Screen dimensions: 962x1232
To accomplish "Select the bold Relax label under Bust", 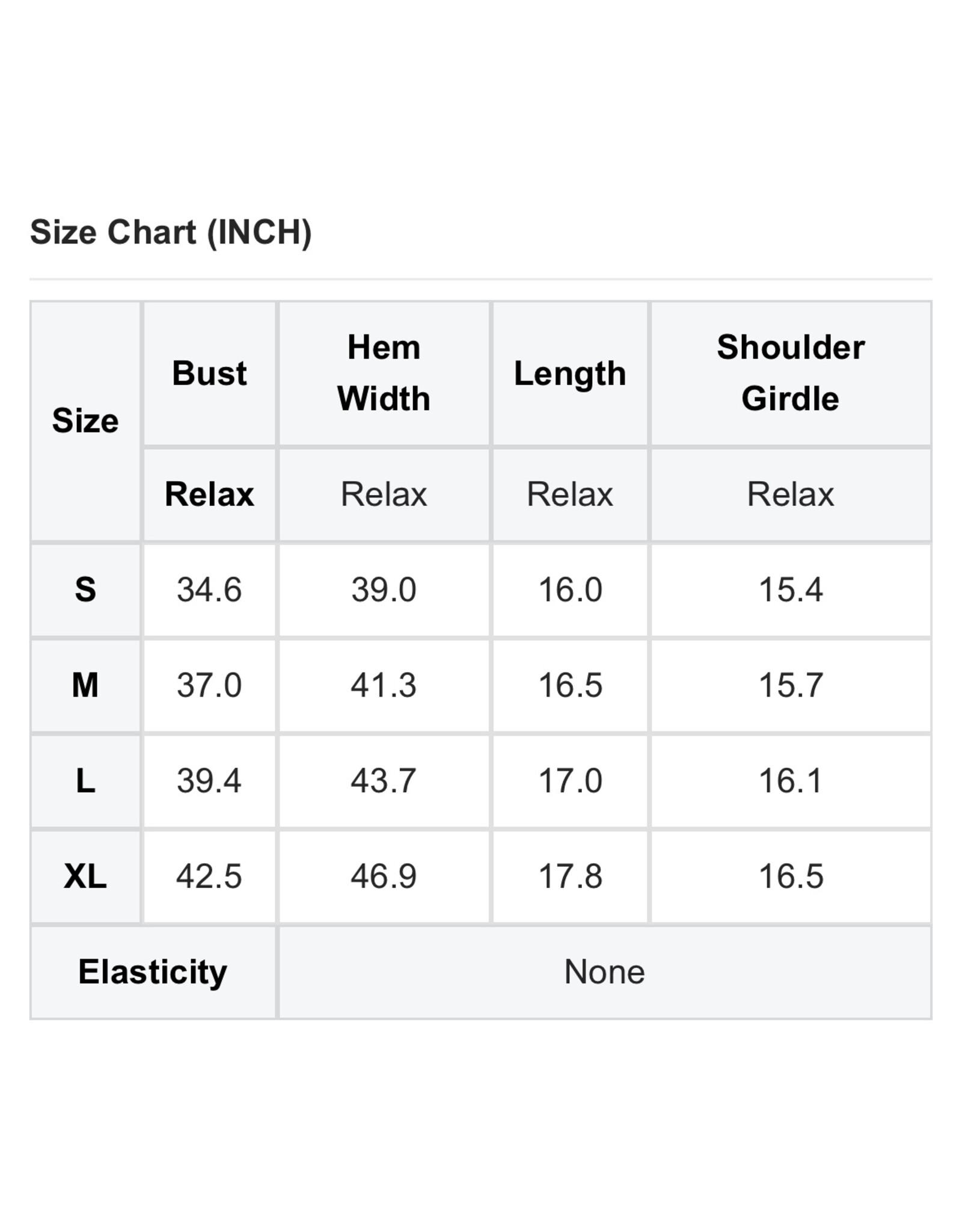I will tap(209, 494).
